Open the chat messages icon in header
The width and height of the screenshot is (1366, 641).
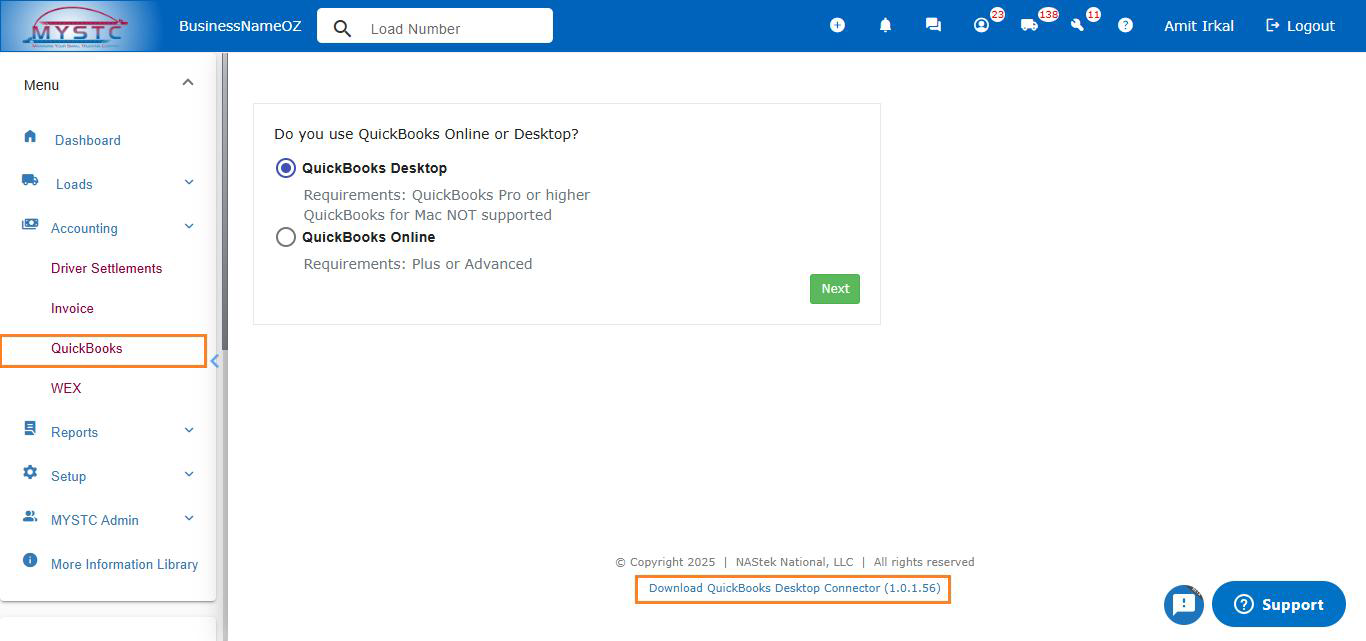933,25
